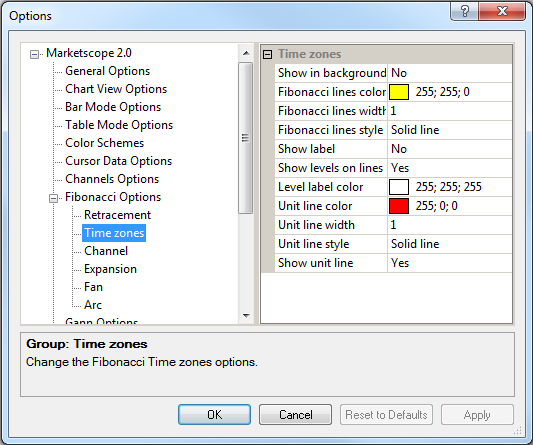Collapse the Time zones property group

pyautogui.click(x=268, y=54)
